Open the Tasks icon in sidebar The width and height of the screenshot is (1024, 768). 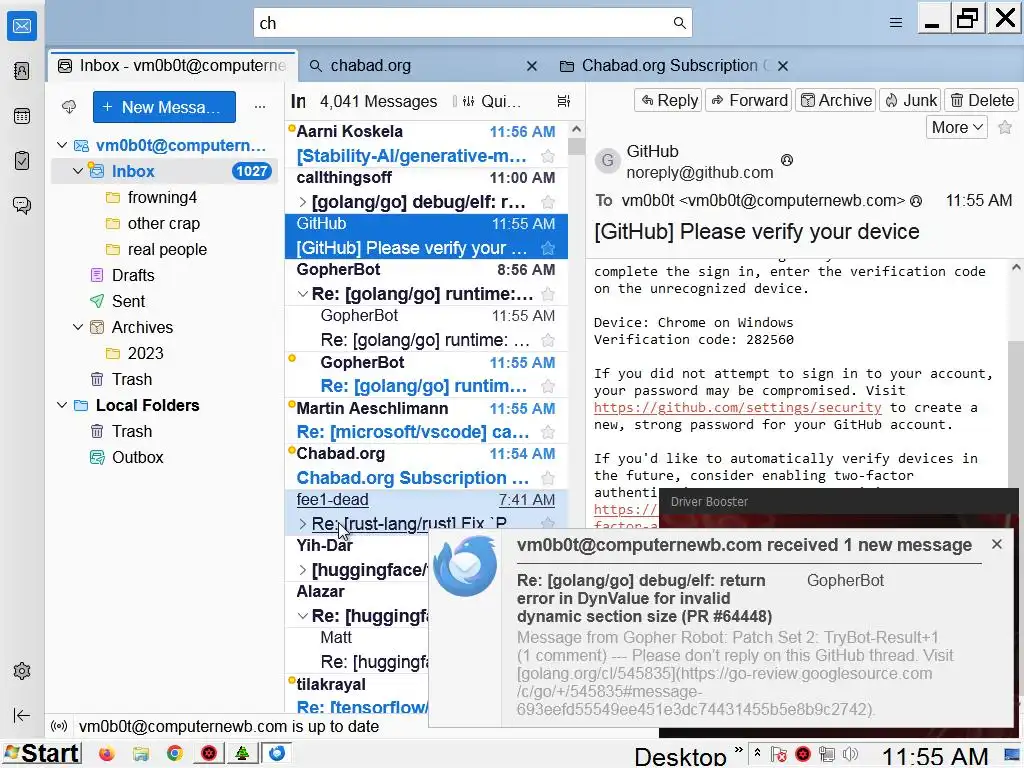tap(22, 161)
